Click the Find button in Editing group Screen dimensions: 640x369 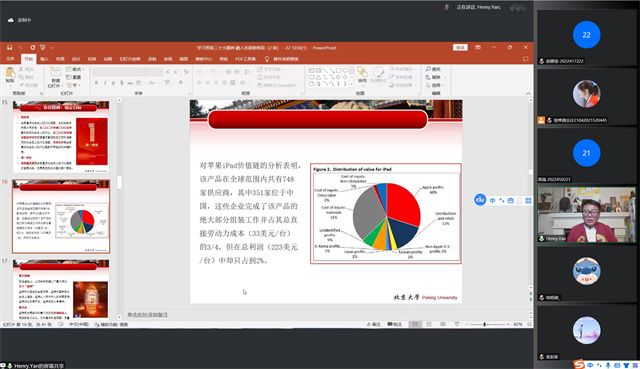click(x=433, y=69)
